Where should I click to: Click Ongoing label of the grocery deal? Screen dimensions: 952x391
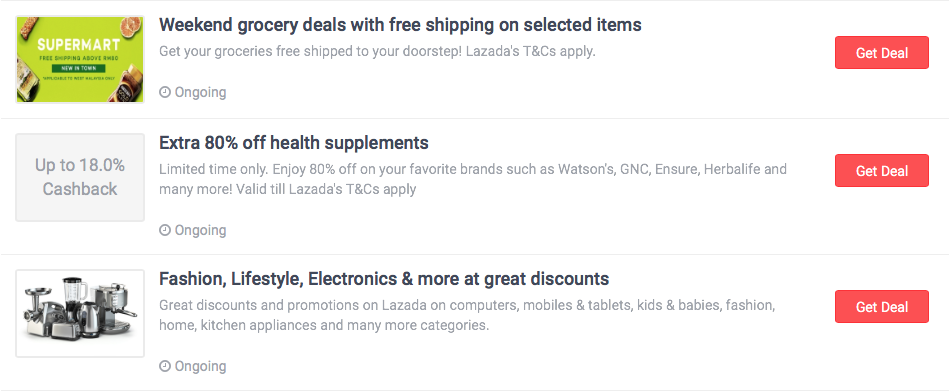(x=200, y=93)
